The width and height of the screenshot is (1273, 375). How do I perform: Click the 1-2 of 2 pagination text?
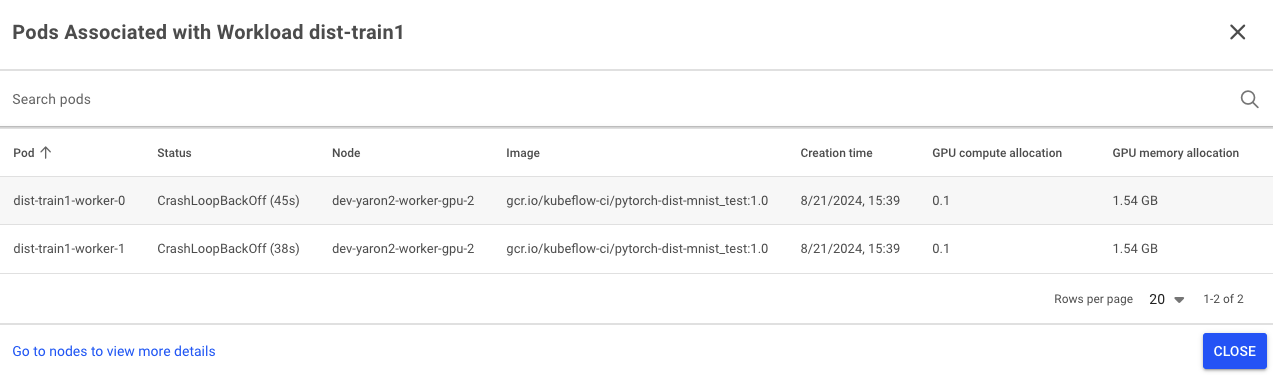[1223, 299]
